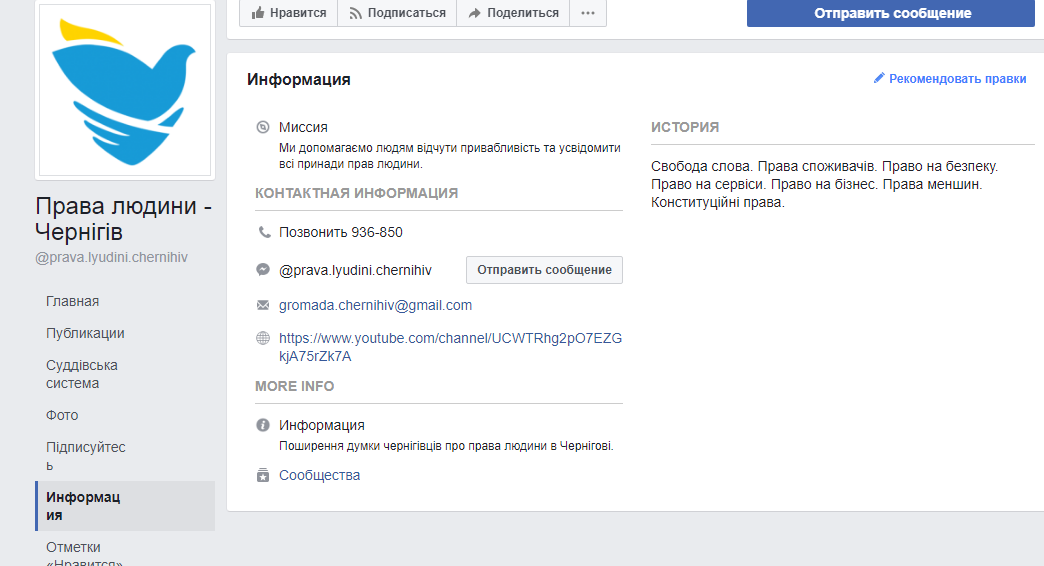
Task: Click the Сообщества box icon
Action: click(x=263, y=475)
